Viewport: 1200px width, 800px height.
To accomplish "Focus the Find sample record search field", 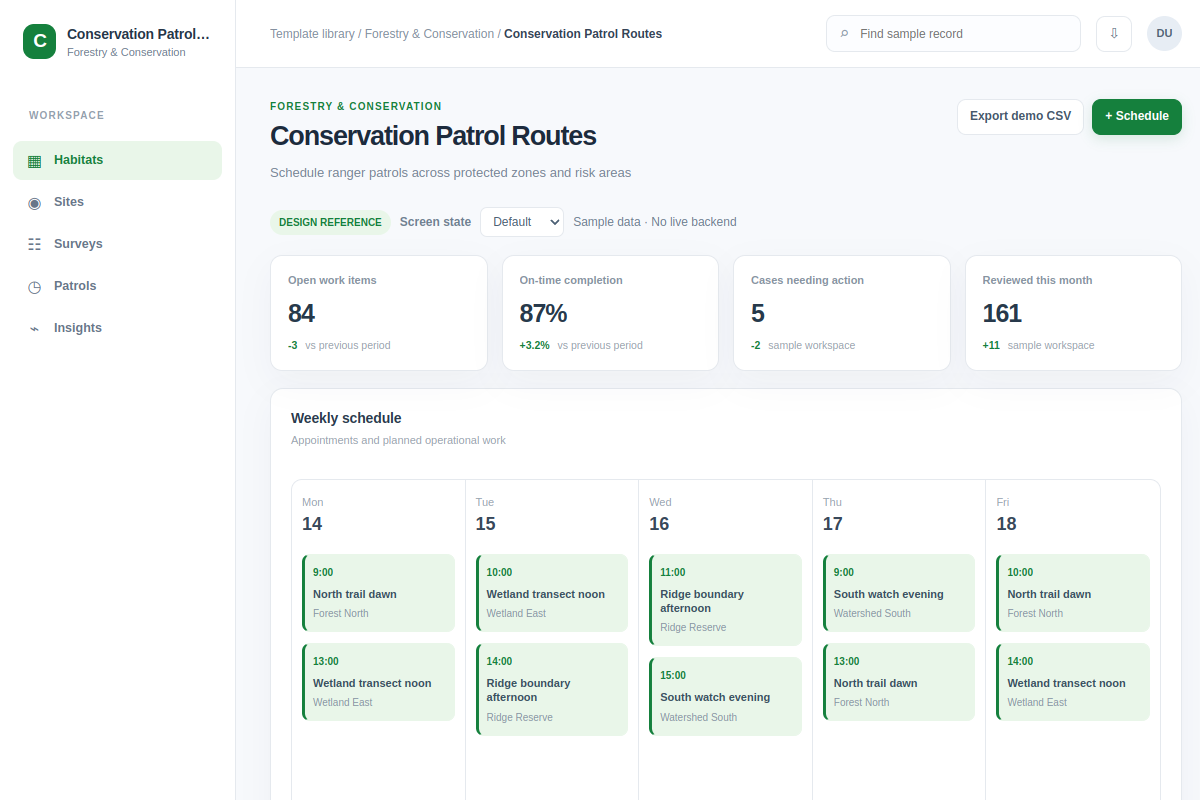I will click(x=953, y=33).
